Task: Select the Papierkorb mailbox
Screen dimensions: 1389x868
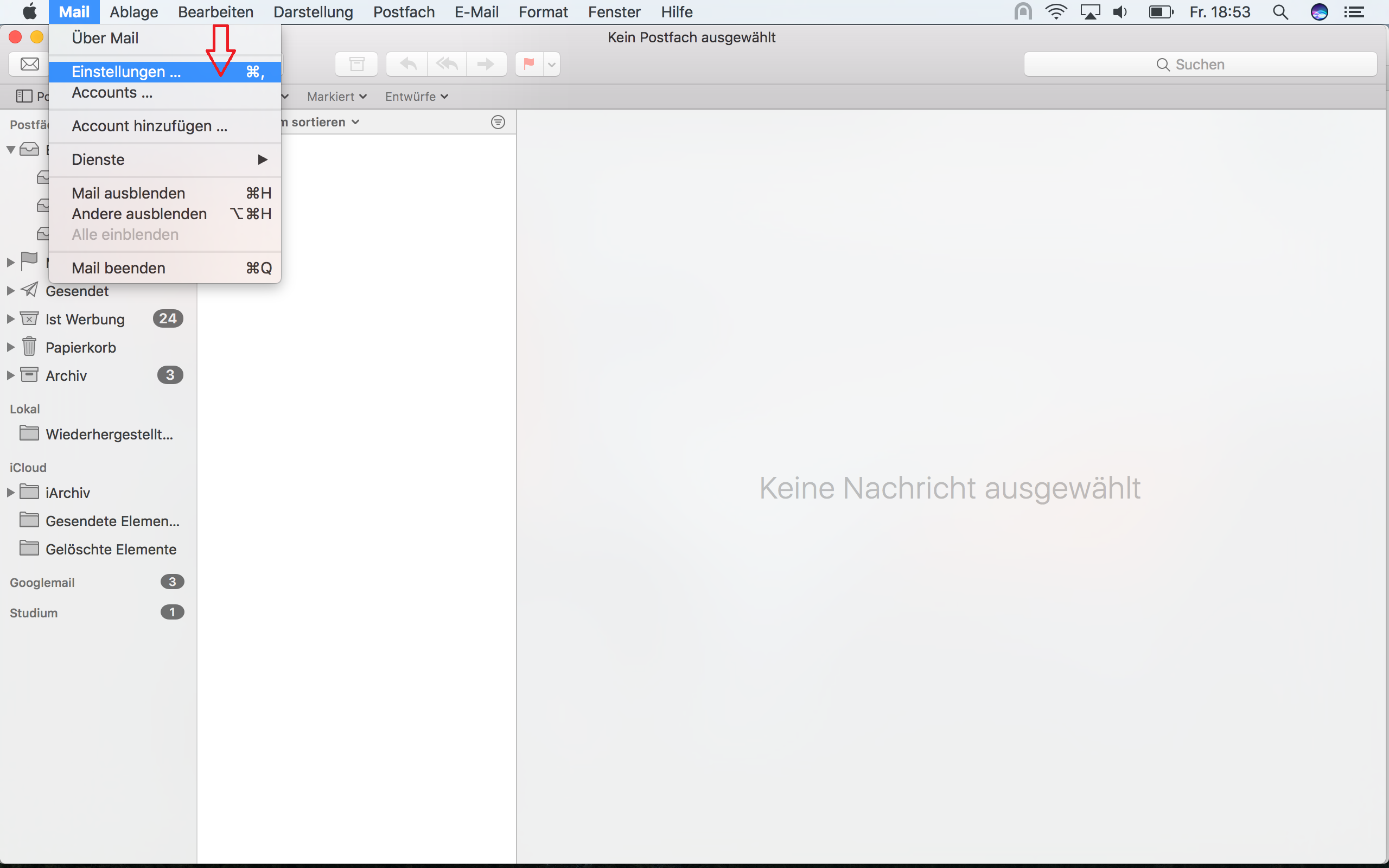Action: (80, 347)
